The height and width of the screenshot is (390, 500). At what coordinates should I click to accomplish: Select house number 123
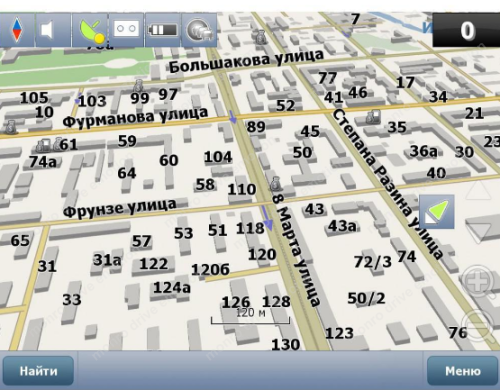[339, 333]
